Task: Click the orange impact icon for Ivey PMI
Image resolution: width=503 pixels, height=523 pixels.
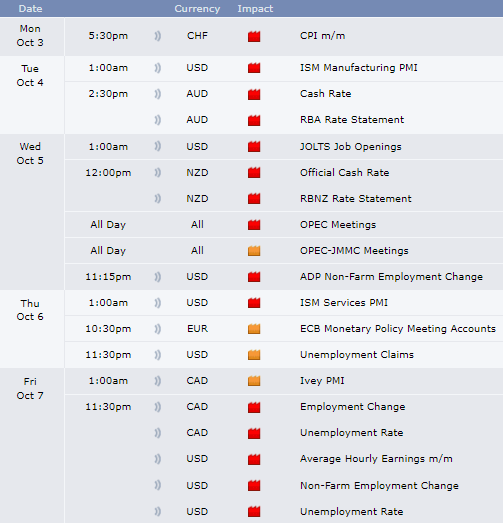Action: [x=254, y=381]
